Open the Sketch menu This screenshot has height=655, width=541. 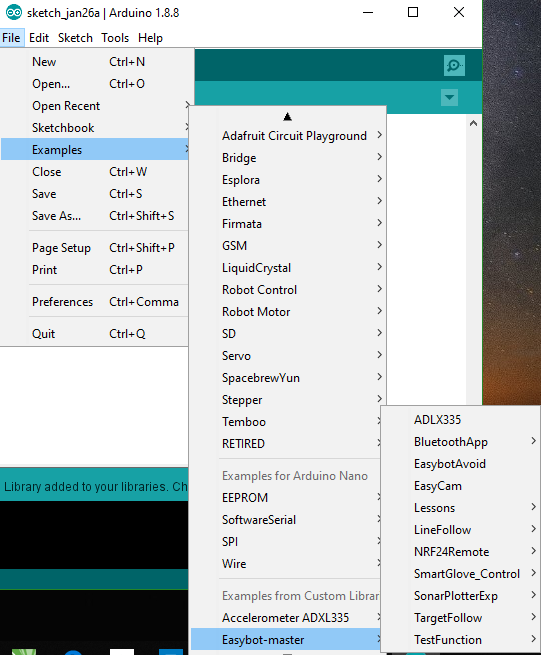click(75, 38)
